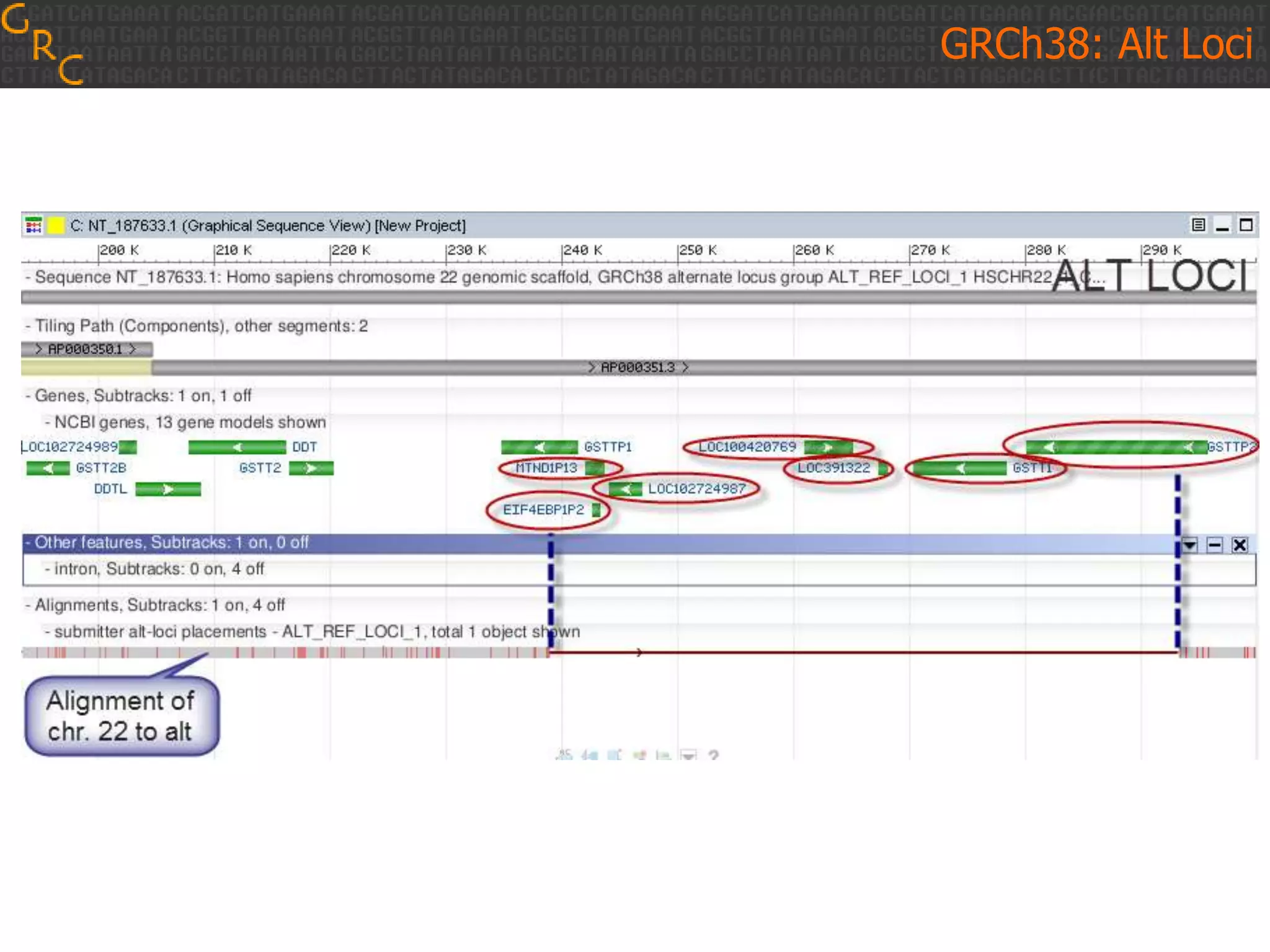Click the mismatch-marked alignment bar at left
The image size is (1270, 952).
285,653
